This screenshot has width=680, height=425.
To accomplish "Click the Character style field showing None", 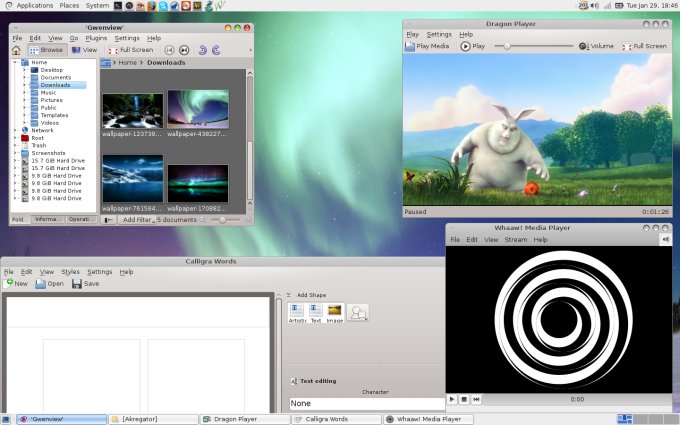I will coord(367,403).
